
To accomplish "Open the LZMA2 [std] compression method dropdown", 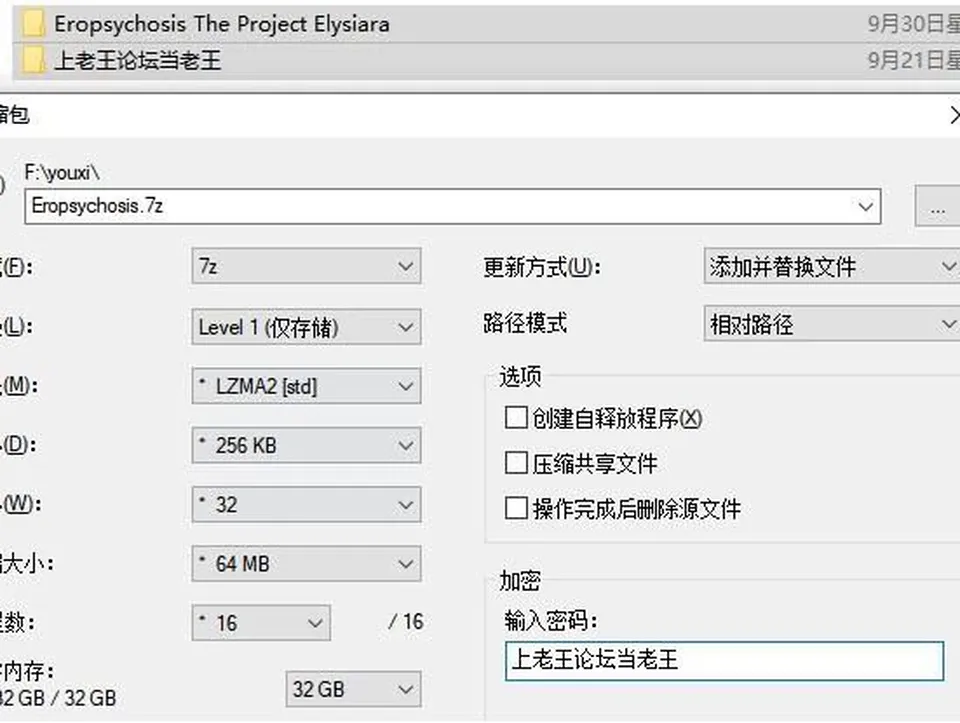I will click(x=306, y=386).
